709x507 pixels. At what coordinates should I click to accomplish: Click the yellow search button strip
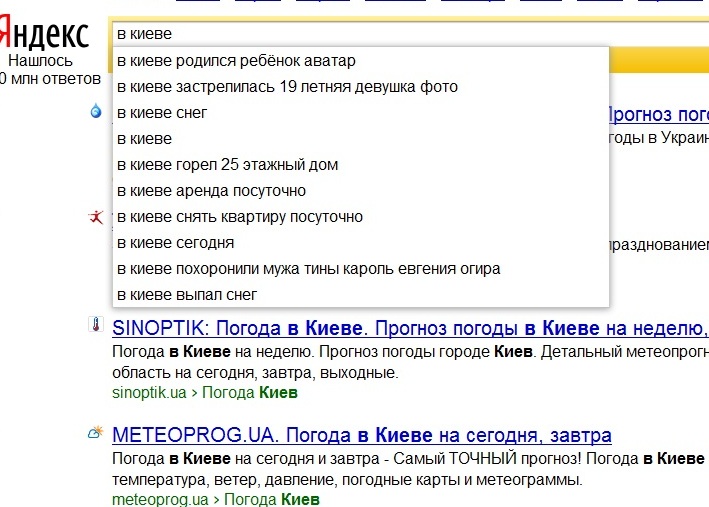click(659, 60)
